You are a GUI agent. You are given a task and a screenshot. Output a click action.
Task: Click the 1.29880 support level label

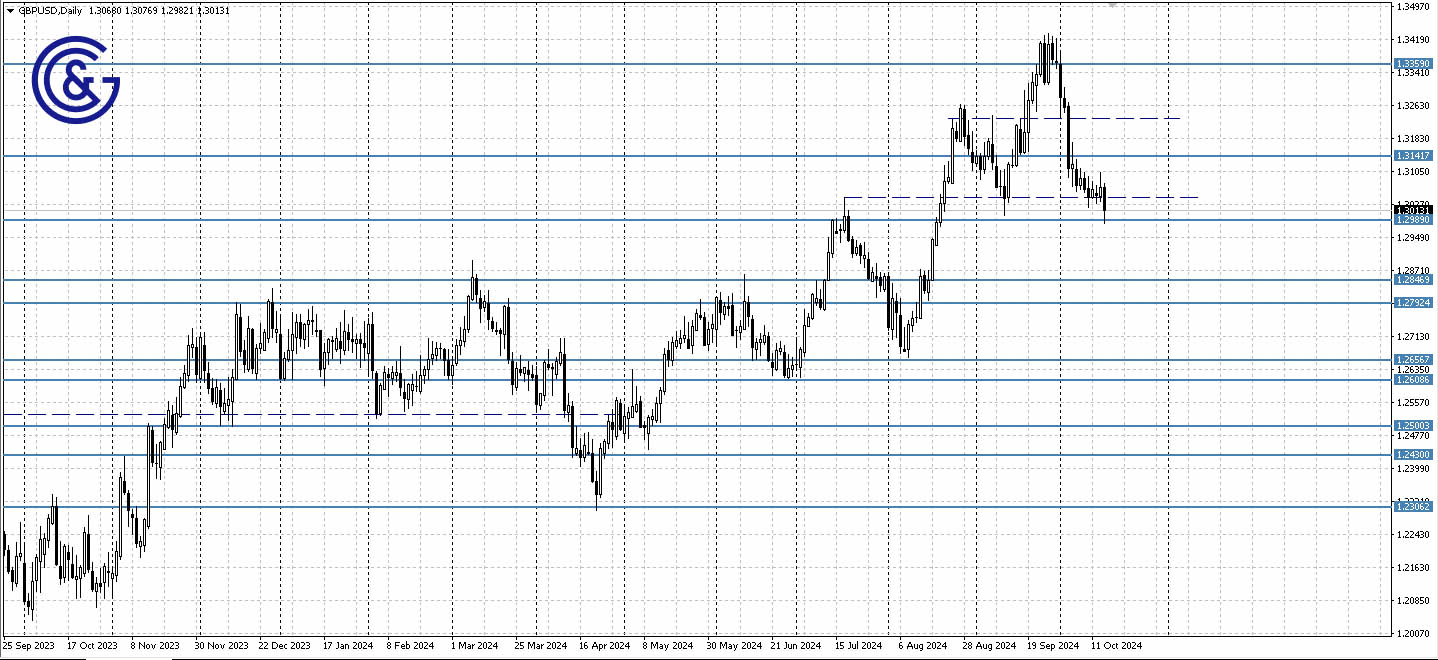[x=1415, y=220]
